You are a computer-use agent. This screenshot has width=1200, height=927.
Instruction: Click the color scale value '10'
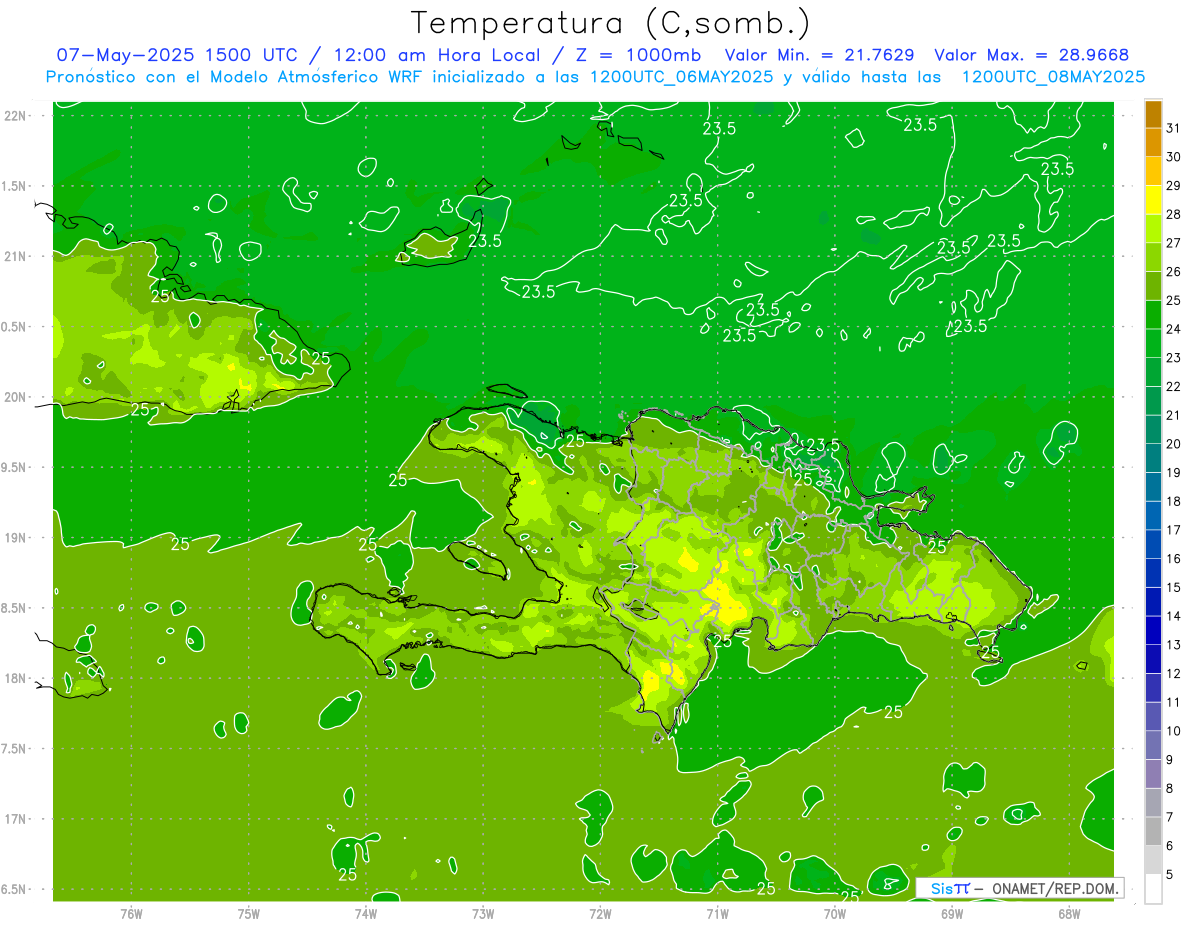(x=1173, y=731)
